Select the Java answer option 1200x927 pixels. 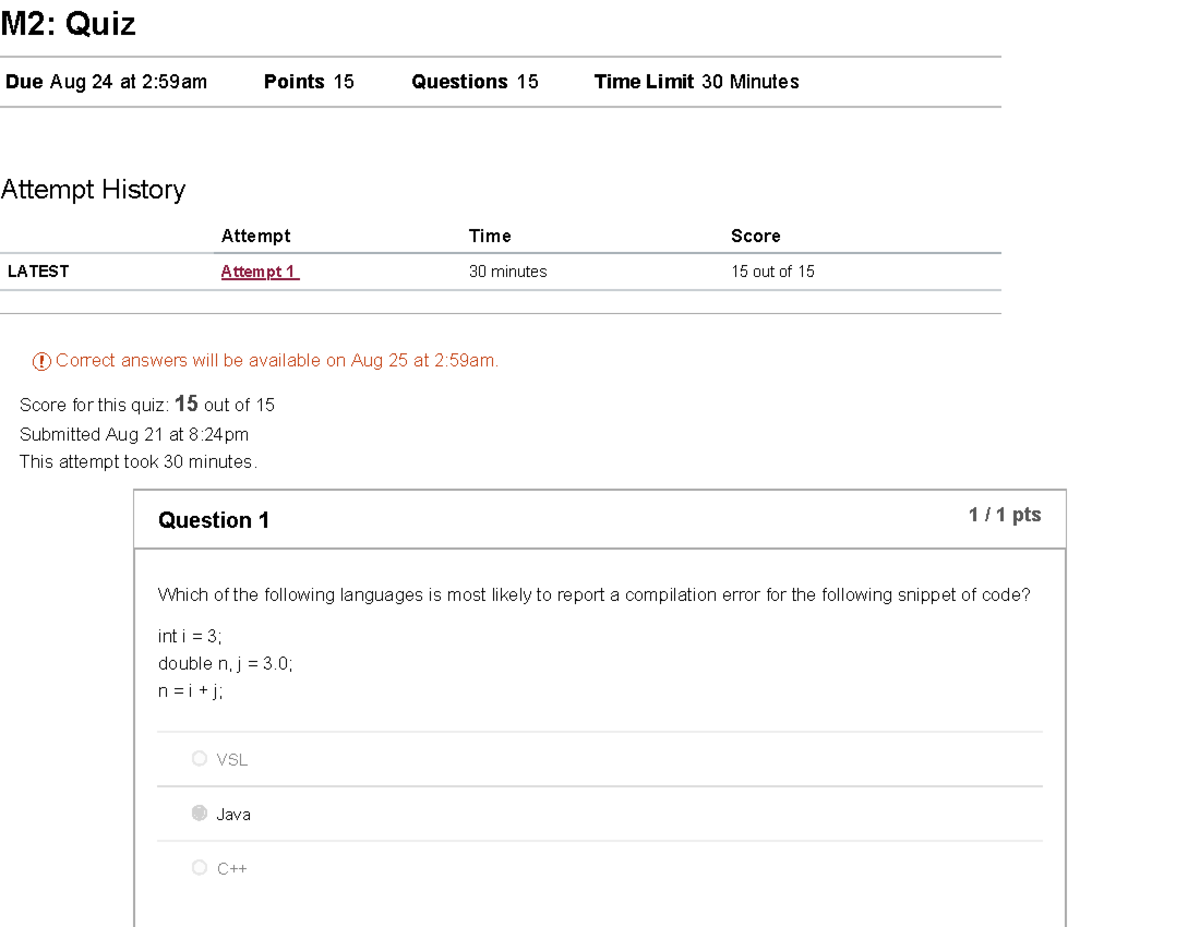(x=199, y=813)
